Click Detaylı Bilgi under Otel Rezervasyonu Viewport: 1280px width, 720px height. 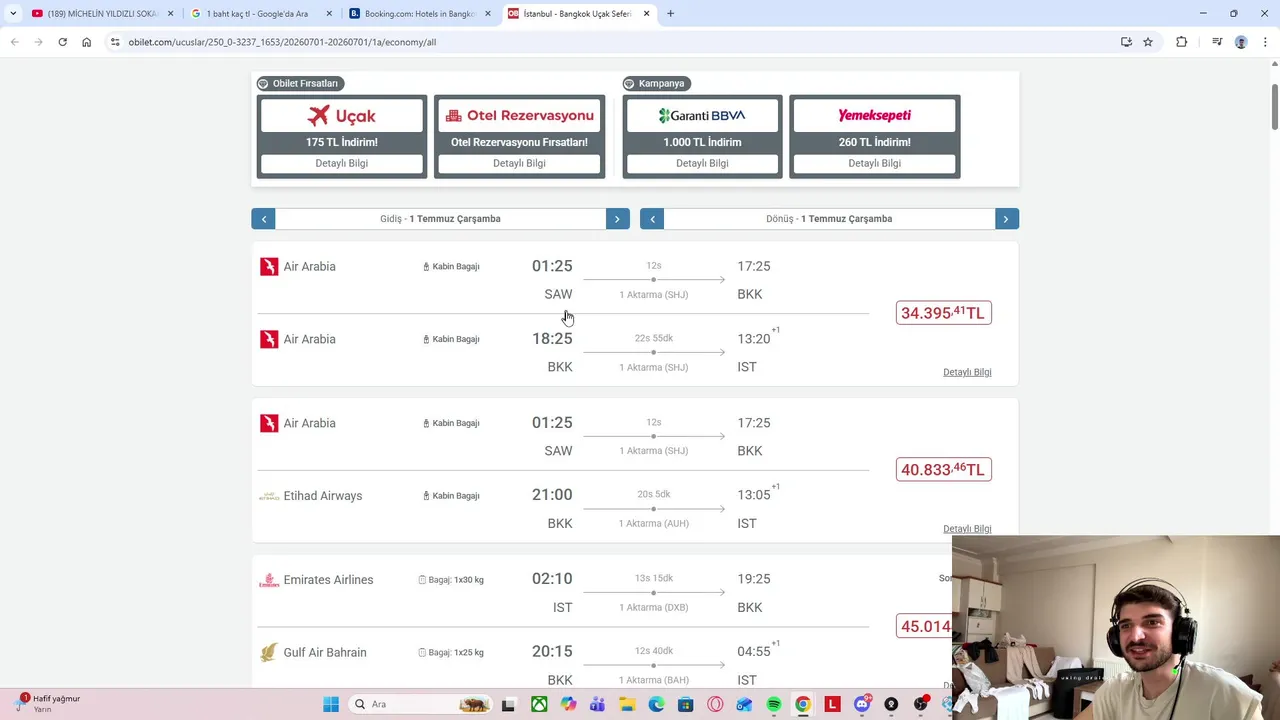coord(519,163)
